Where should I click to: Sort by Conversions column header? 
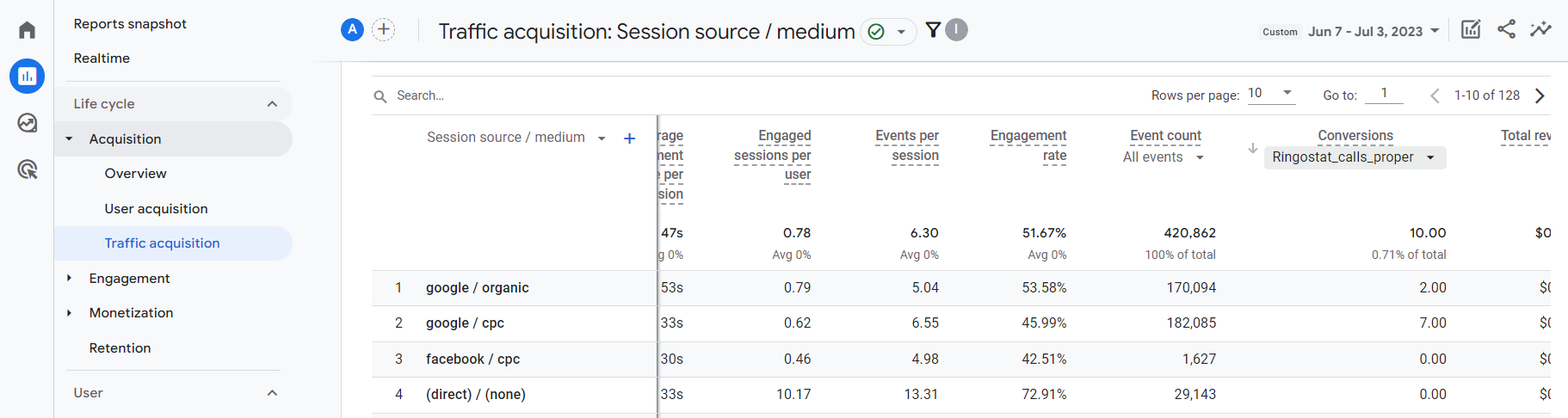pyautogui.click(x=1355, y=136)
